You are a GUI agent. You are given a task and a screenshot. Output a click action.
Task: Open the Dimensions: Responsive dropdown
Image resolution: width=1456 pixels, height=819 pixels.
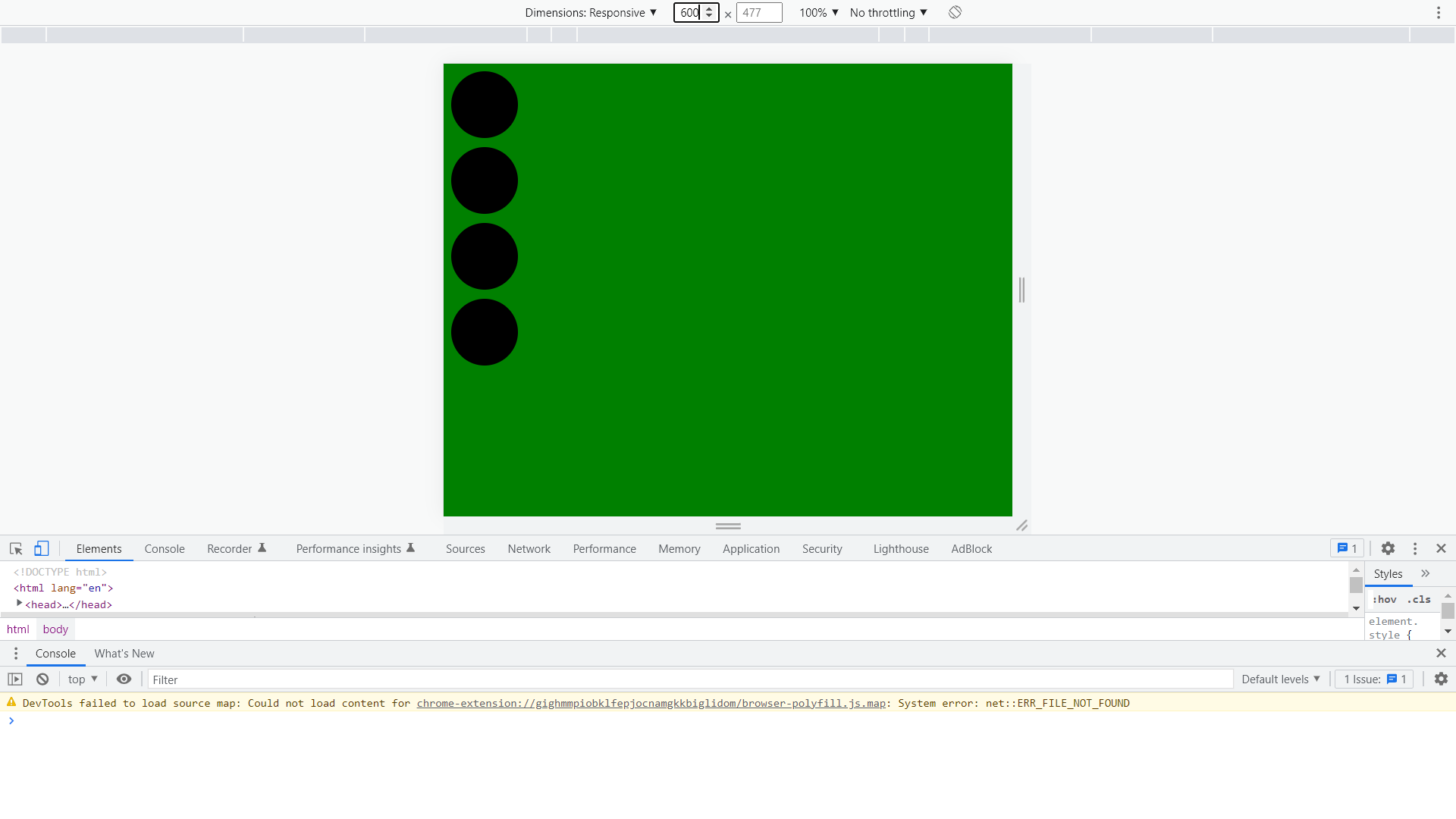[591, 12]
